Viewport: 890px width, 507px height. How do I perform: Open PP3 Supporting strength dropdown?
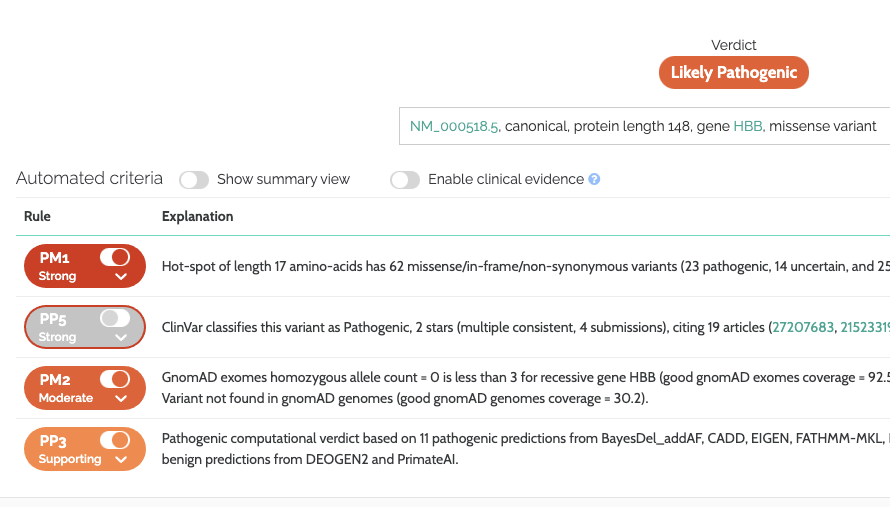[121, 459]
